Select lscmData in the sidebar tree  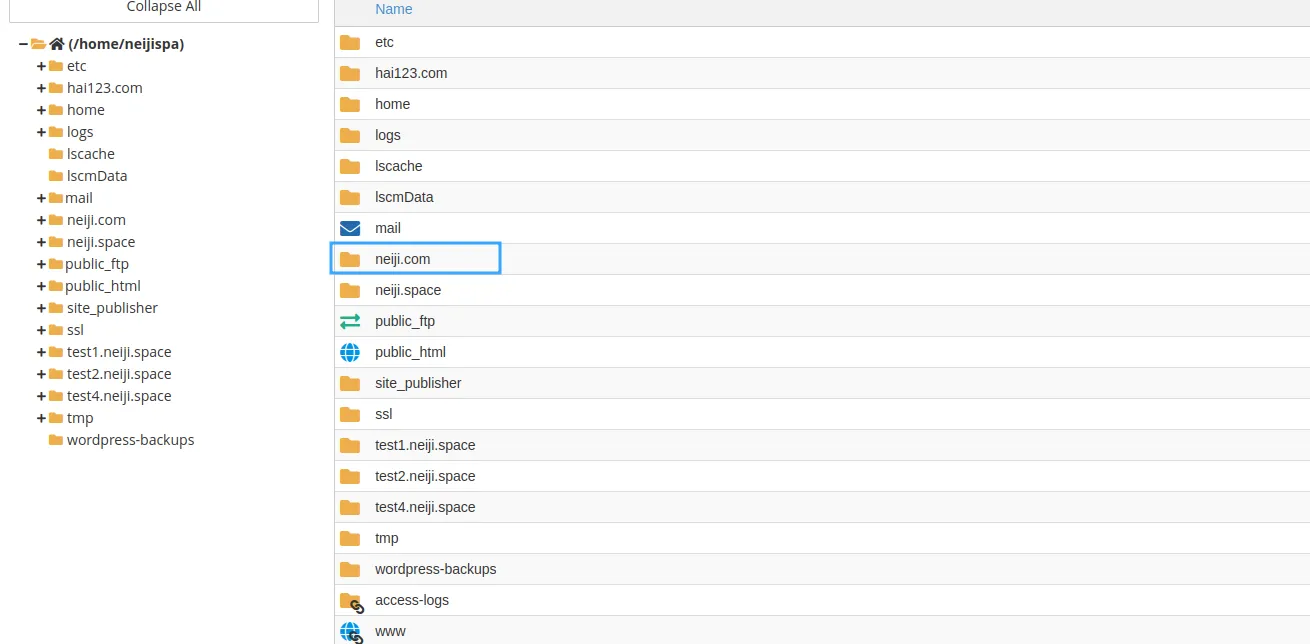click(x=97, y=176)
